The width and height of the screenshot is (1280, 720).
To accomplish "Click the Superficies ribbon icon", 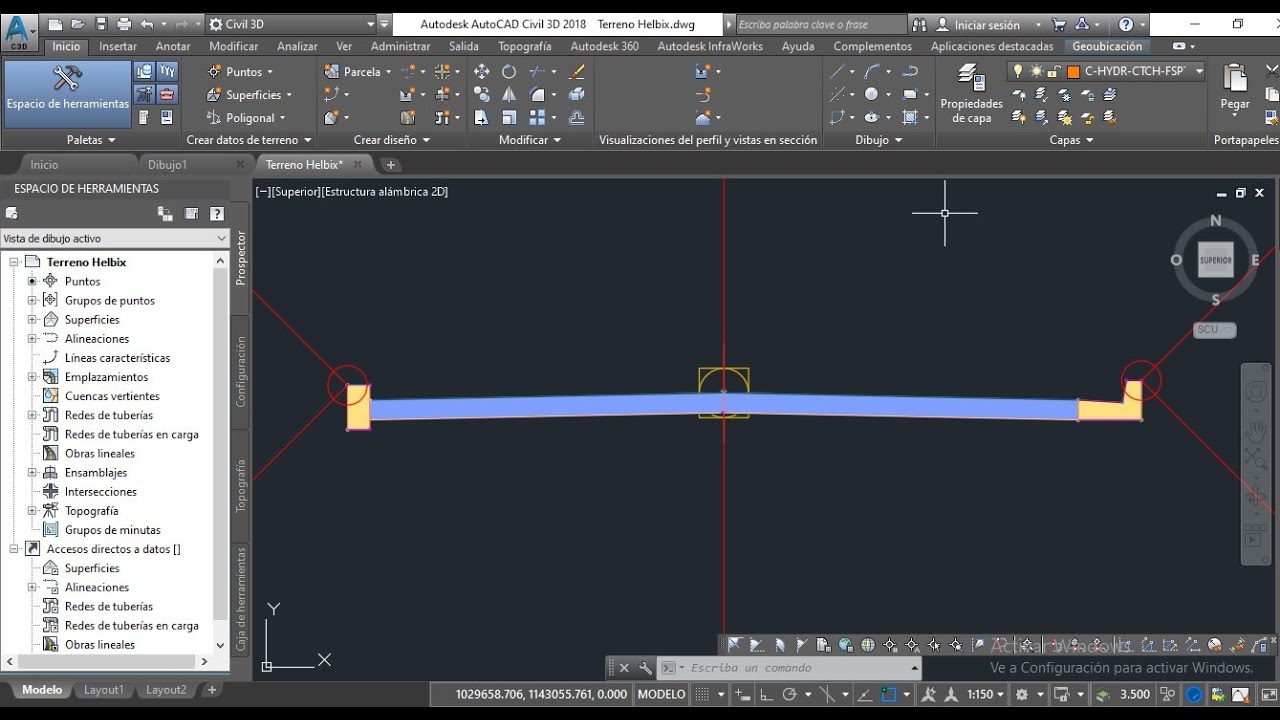I will [214, 95].
